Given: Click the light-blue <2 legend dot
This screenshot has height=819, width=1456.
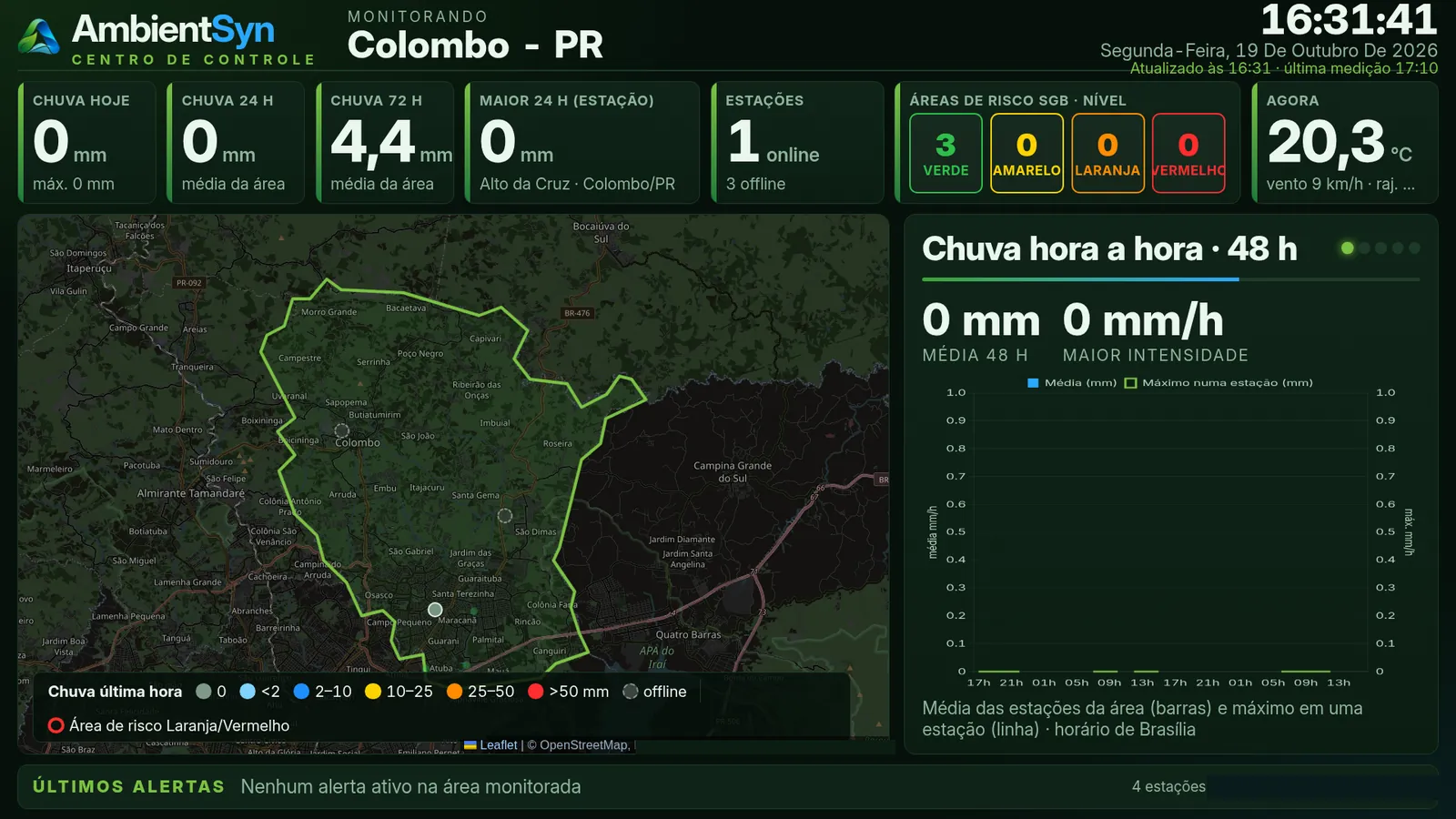Looking at the screenshot, I should 248,692.
